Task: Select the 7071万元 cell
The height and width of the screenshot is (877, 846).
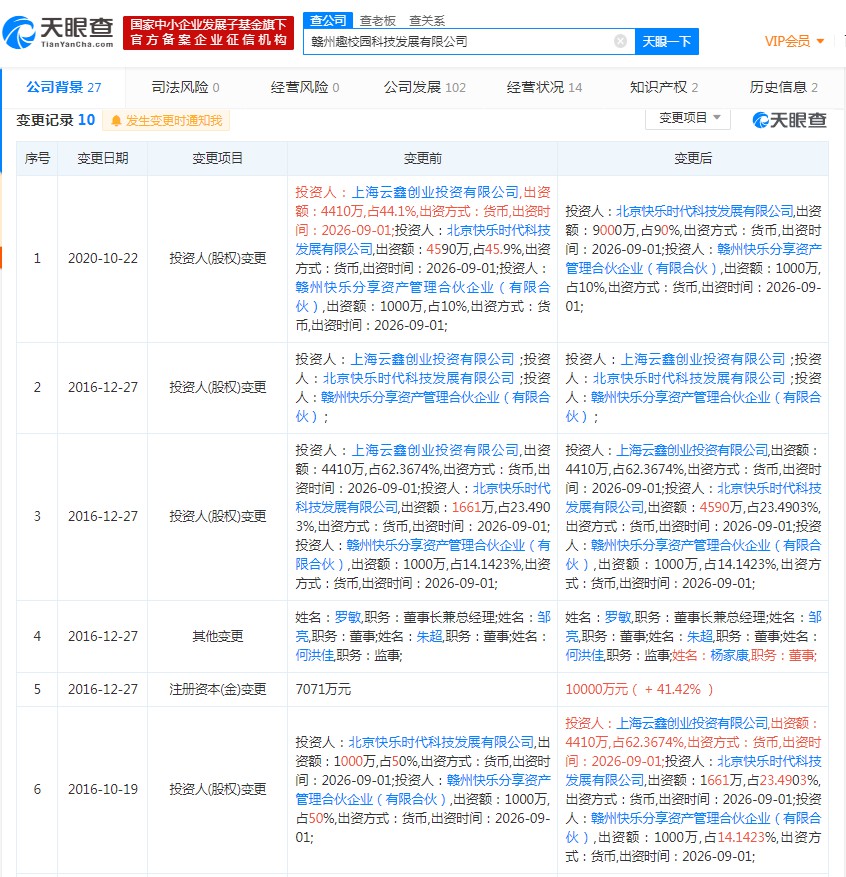Action: pyautogui.click(x=422, y=689)
